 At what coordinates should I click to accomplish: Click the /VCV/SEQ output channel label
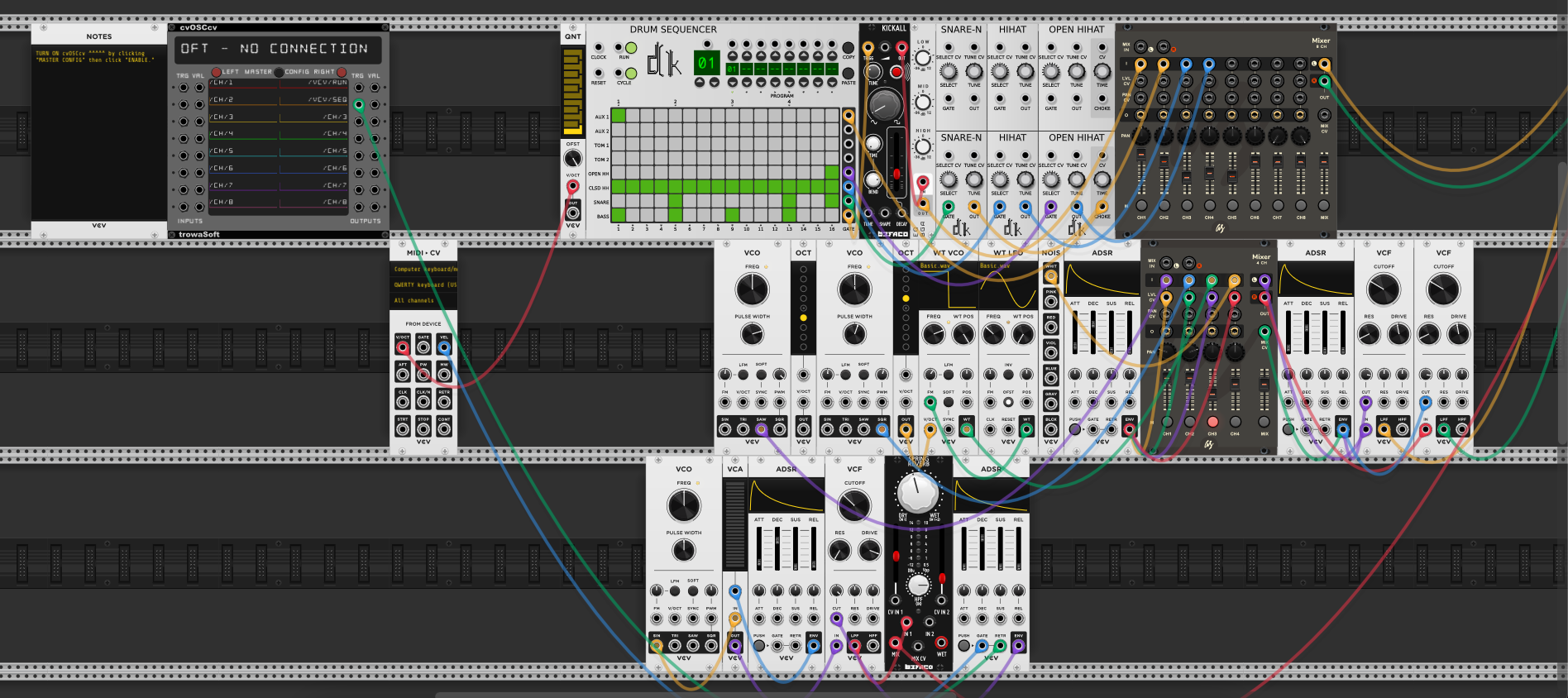pos(327,100)
